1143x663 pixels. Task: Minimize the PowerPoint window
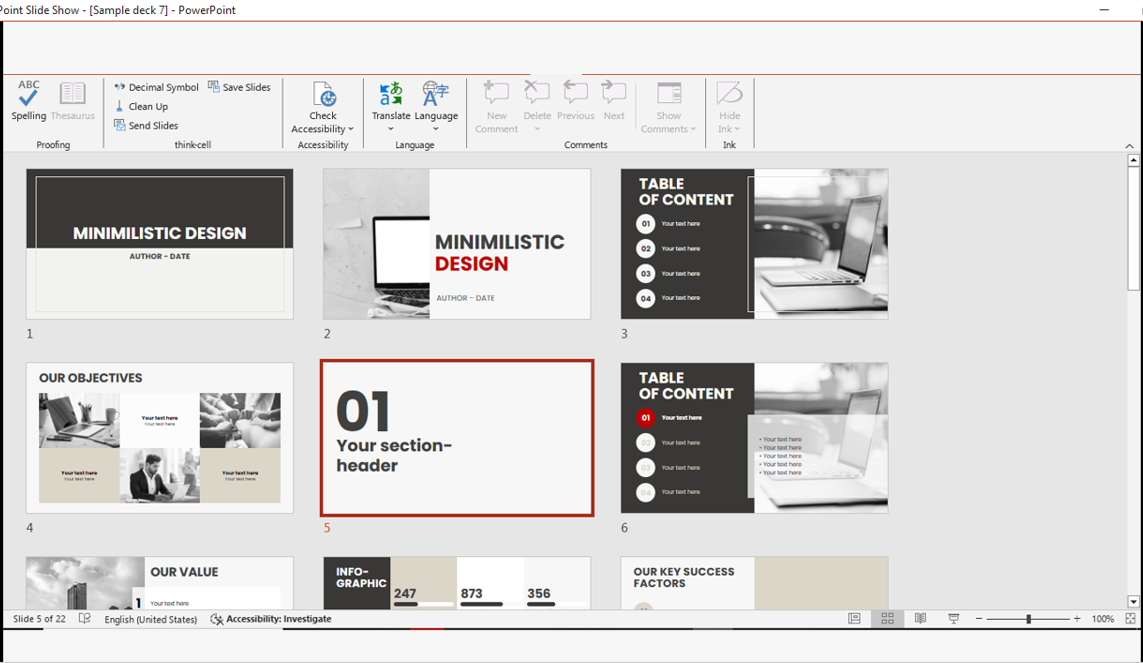1104,10
